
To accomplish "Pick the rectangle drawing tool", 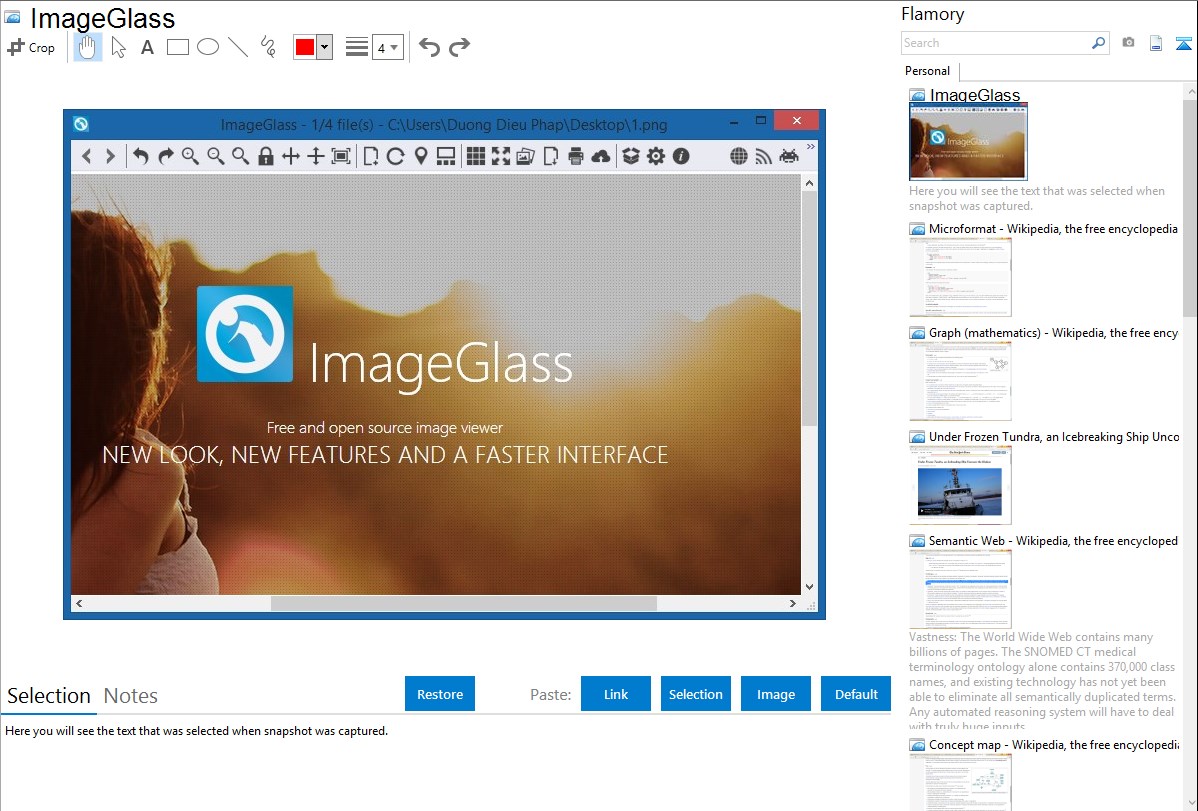I will (177, 47).
